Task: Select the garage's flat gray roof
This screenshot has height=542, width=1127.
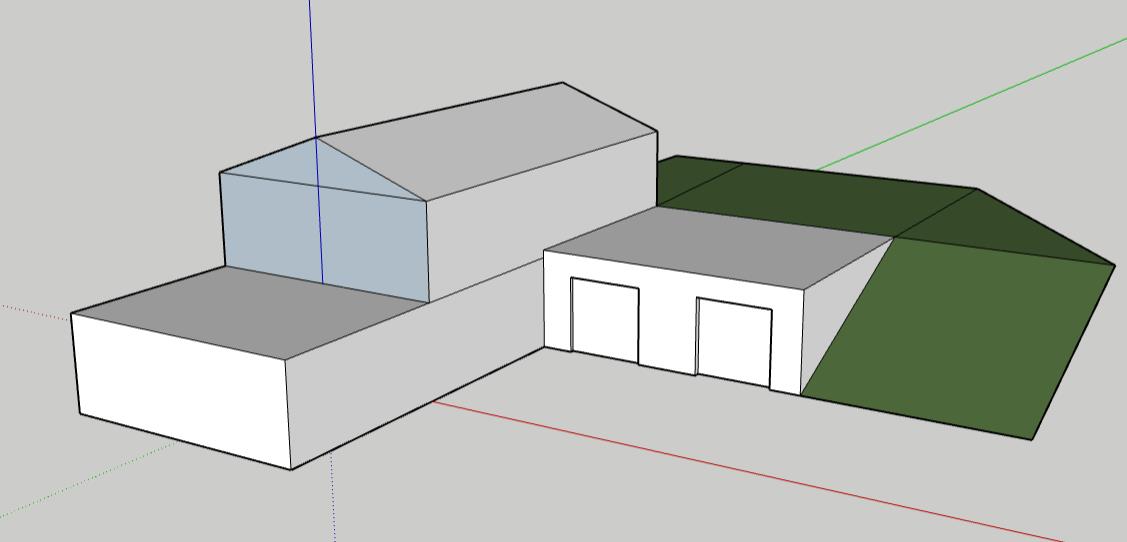Action: point(719,246)
